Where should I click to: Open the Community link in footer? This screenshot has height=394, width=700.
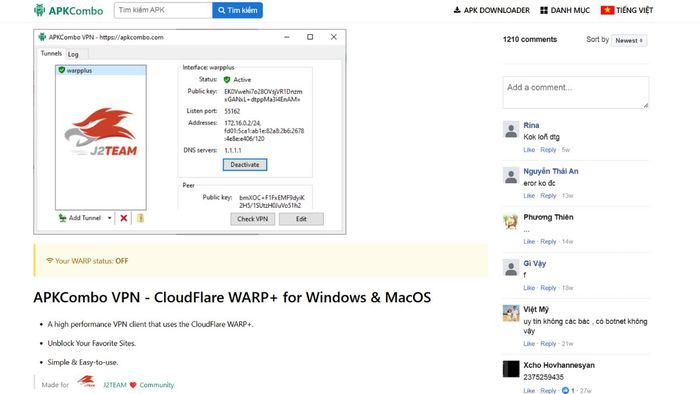pyautogui.click(x=157, y=385)
